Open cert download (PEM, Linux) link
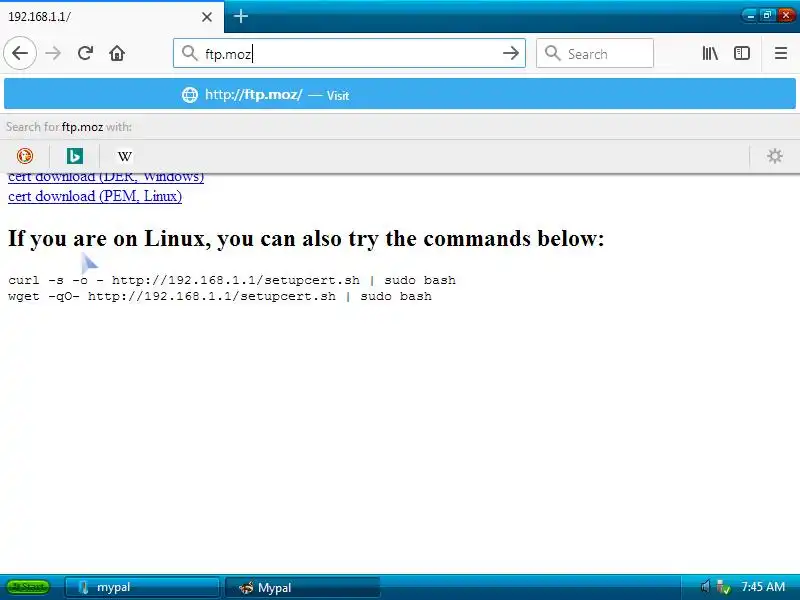 (95, 196)
